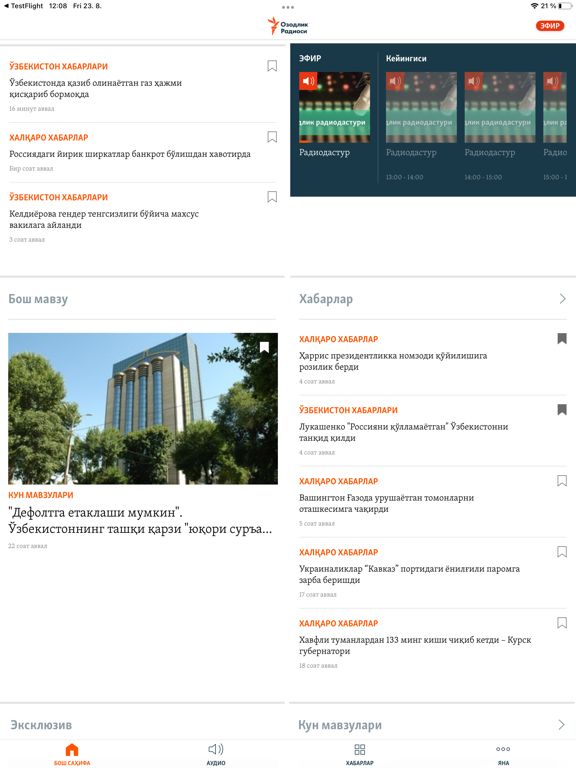Open Лукашенко Ўзбекистонни танқид қилди article
Viewport: 576px width, 768px height.
(x=404, y=432)
